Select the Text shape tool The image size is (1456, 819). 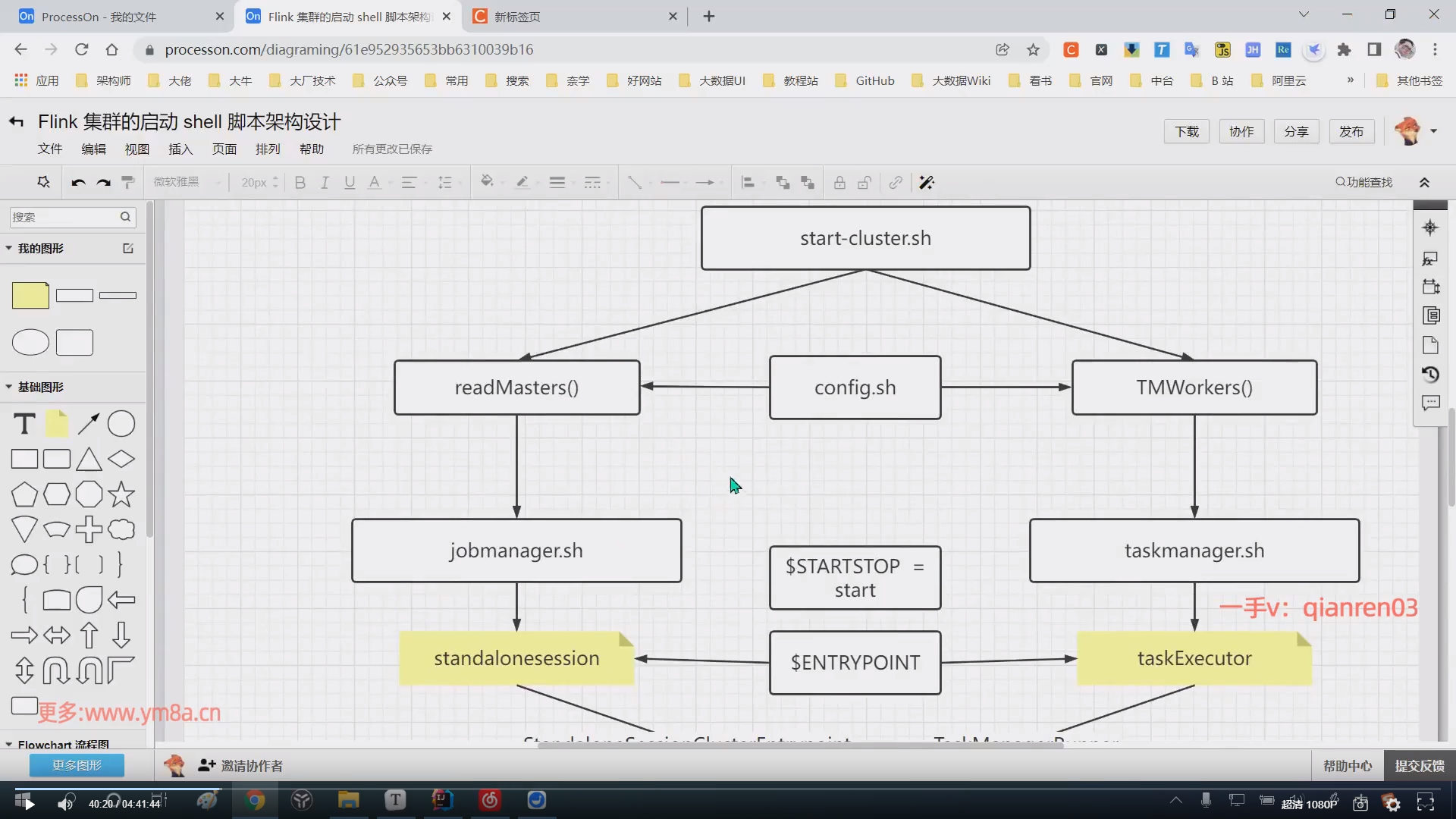click(x=24, y=424)
